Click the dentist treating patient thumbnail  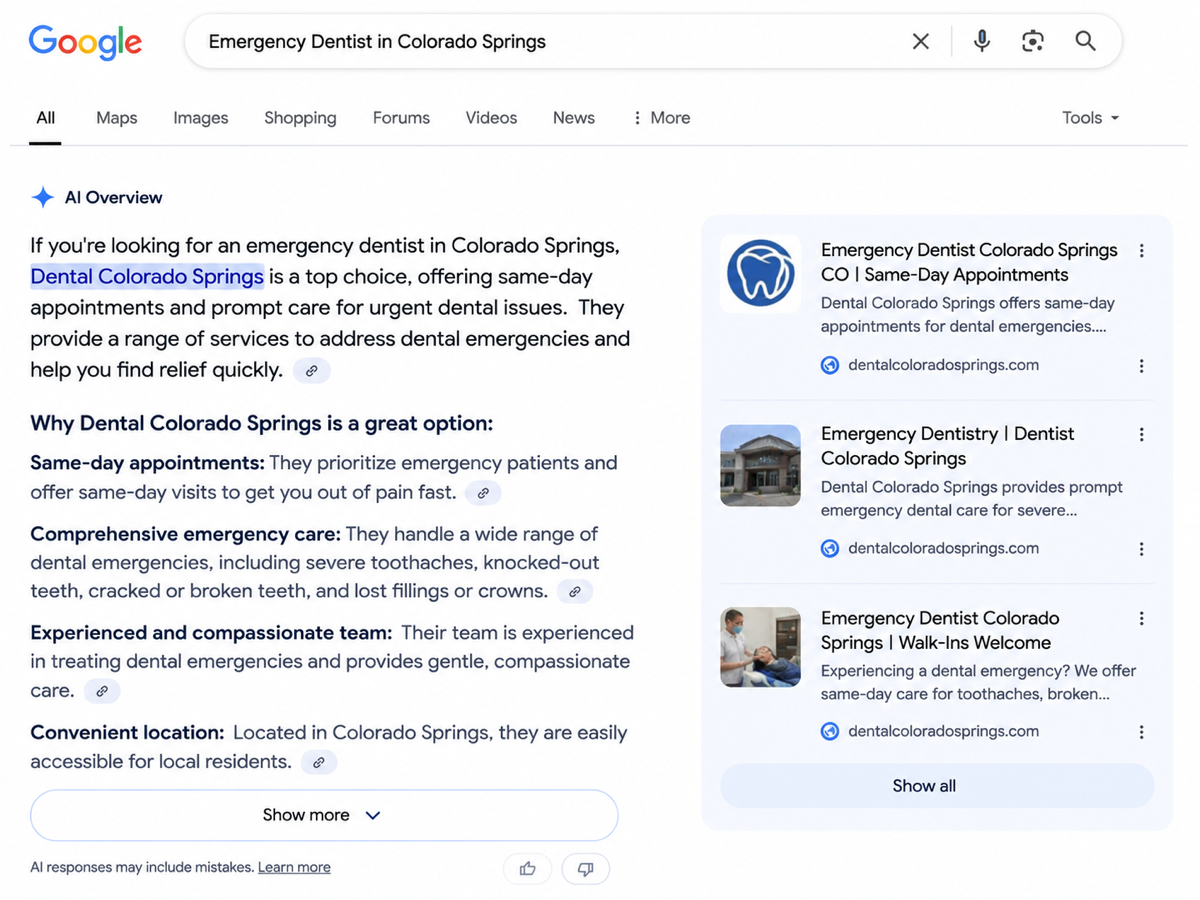click(x=761, y=647)
